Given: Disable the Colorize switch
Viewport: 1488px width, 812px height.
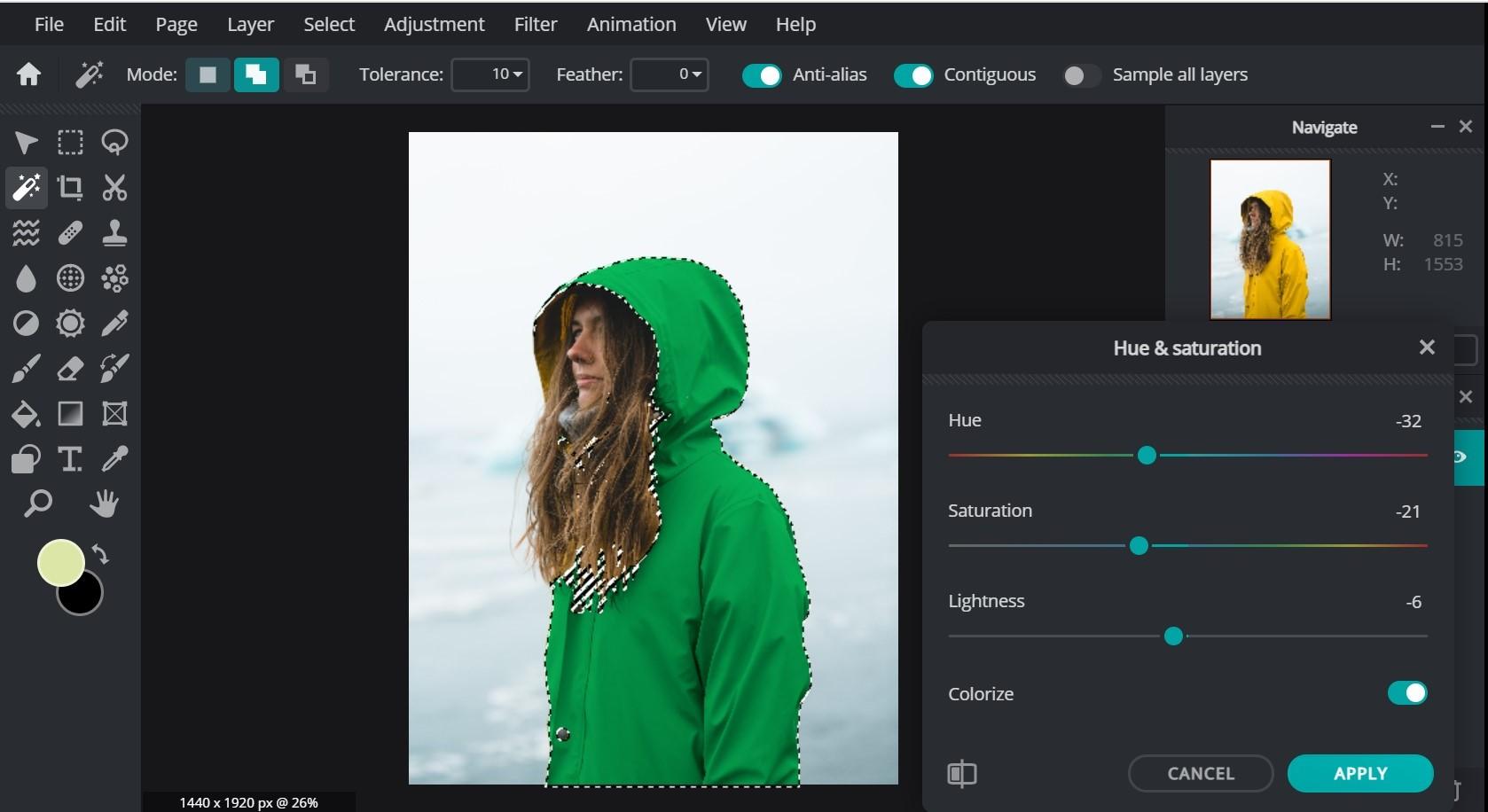Looking at the screenshot, I should [x=1407, y=693].
